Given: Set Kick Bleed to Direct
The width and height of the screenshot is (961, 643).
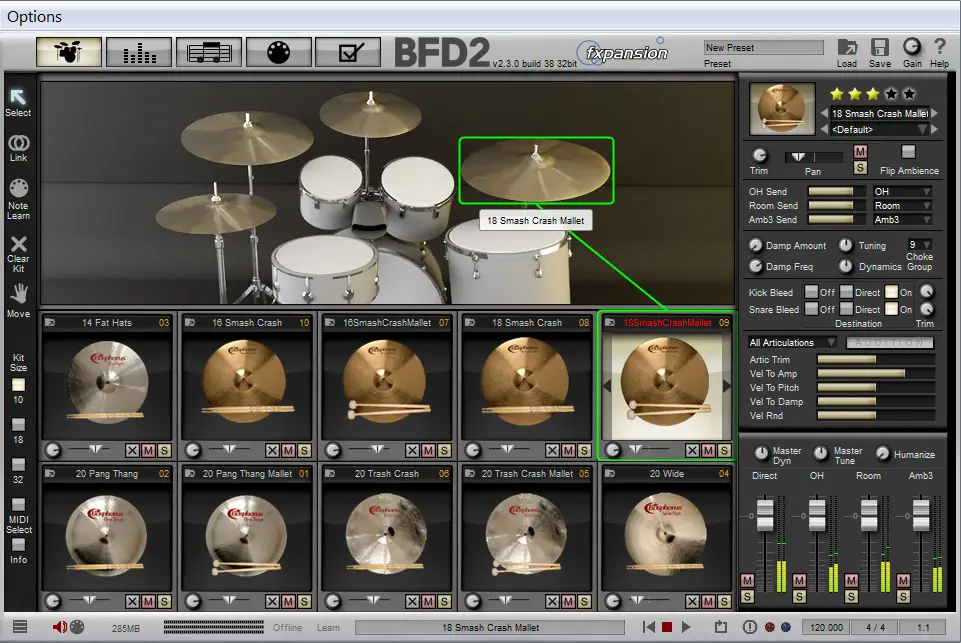Looking at the screenshot, I should [846, 292].
